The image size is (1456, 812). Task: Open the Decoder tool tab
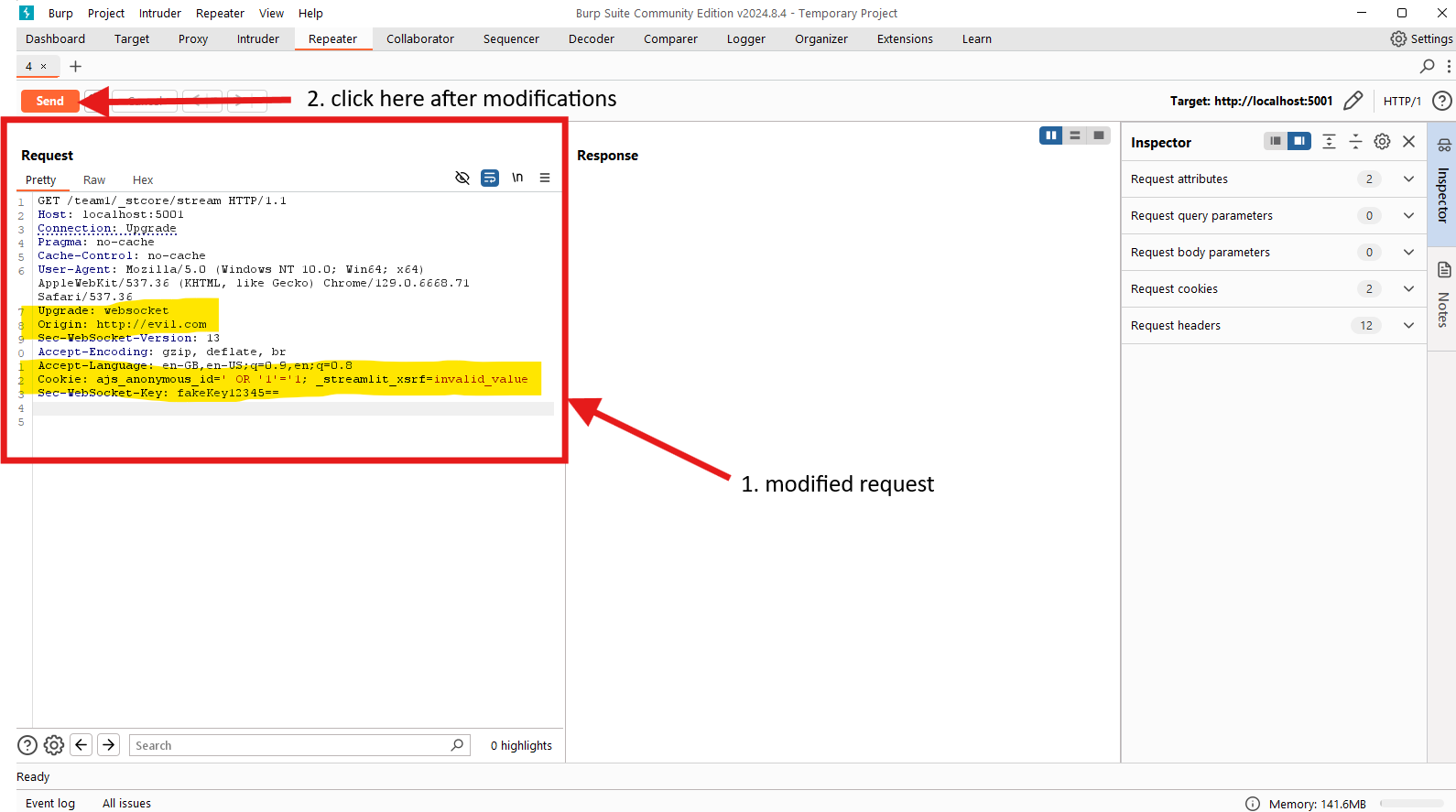click(592, 38)
